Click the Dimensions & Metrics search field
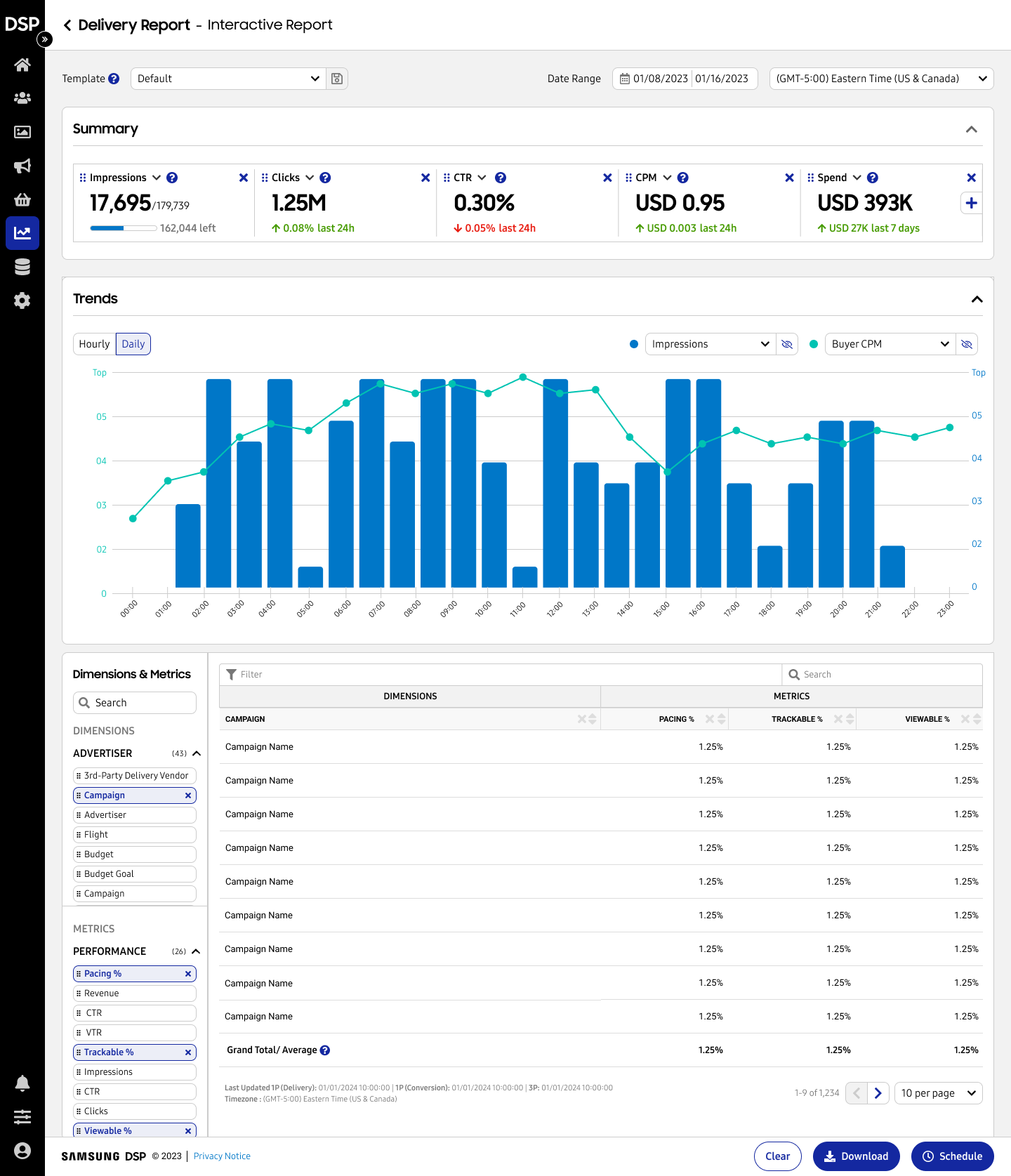Screen dimensions: 1011x1176 (x=135, y=703)
